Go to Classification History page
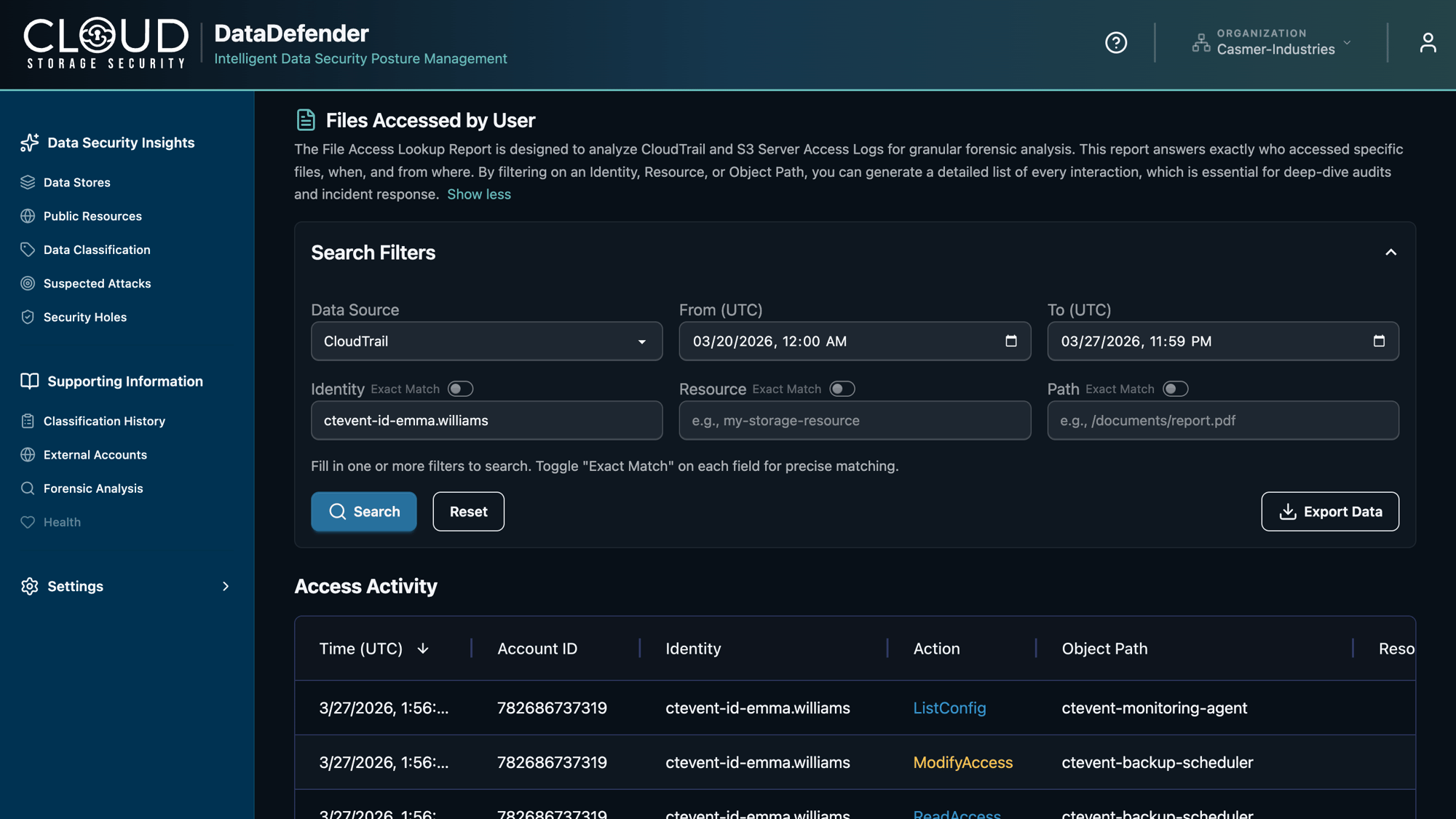Image resolution: width=1456 pixels, height=819 pixels. pos(104,421)
